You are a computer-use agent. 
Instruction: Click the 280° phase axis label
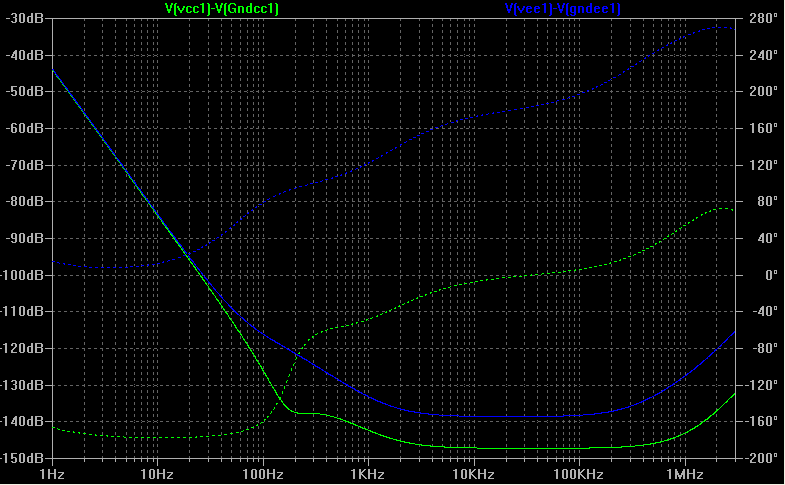pyautogui.click(x=764, y=19)
